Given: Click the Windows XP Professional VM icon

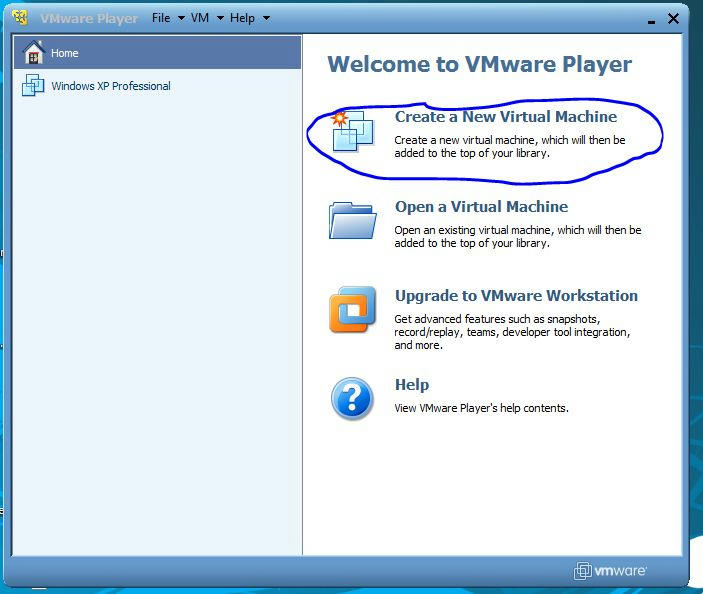Looking at the screenshot, I should click(x=33, y=85).
